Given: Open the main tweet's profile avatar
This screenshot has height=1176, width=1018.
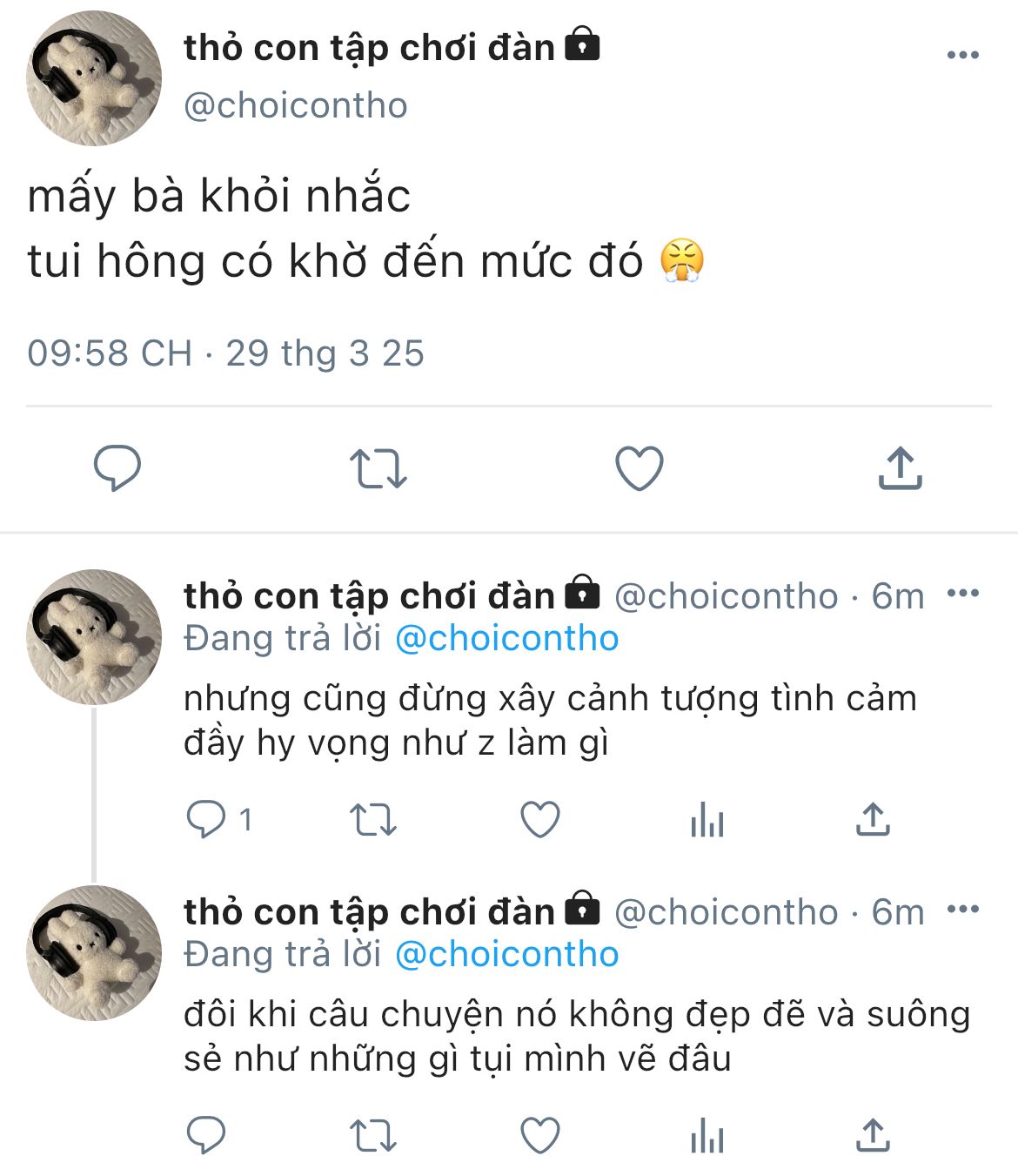Looking at the screenshot, I should (94, 78).
